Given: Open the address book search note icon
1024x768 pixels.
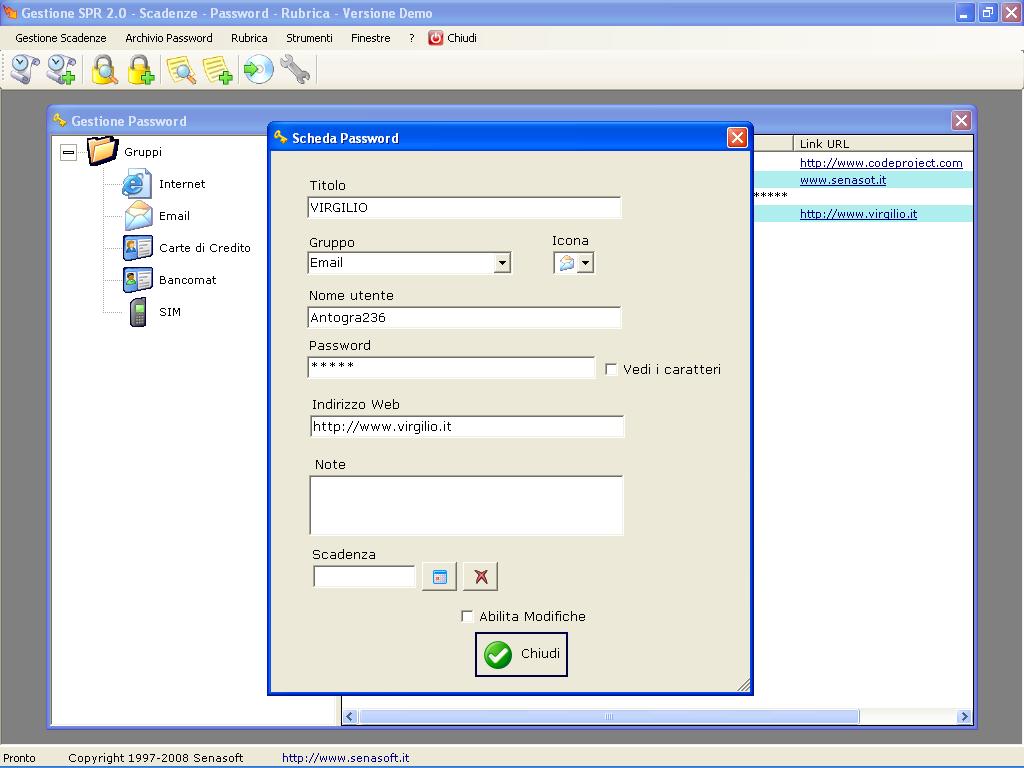Looking at the screenshot, I should 182,69.
